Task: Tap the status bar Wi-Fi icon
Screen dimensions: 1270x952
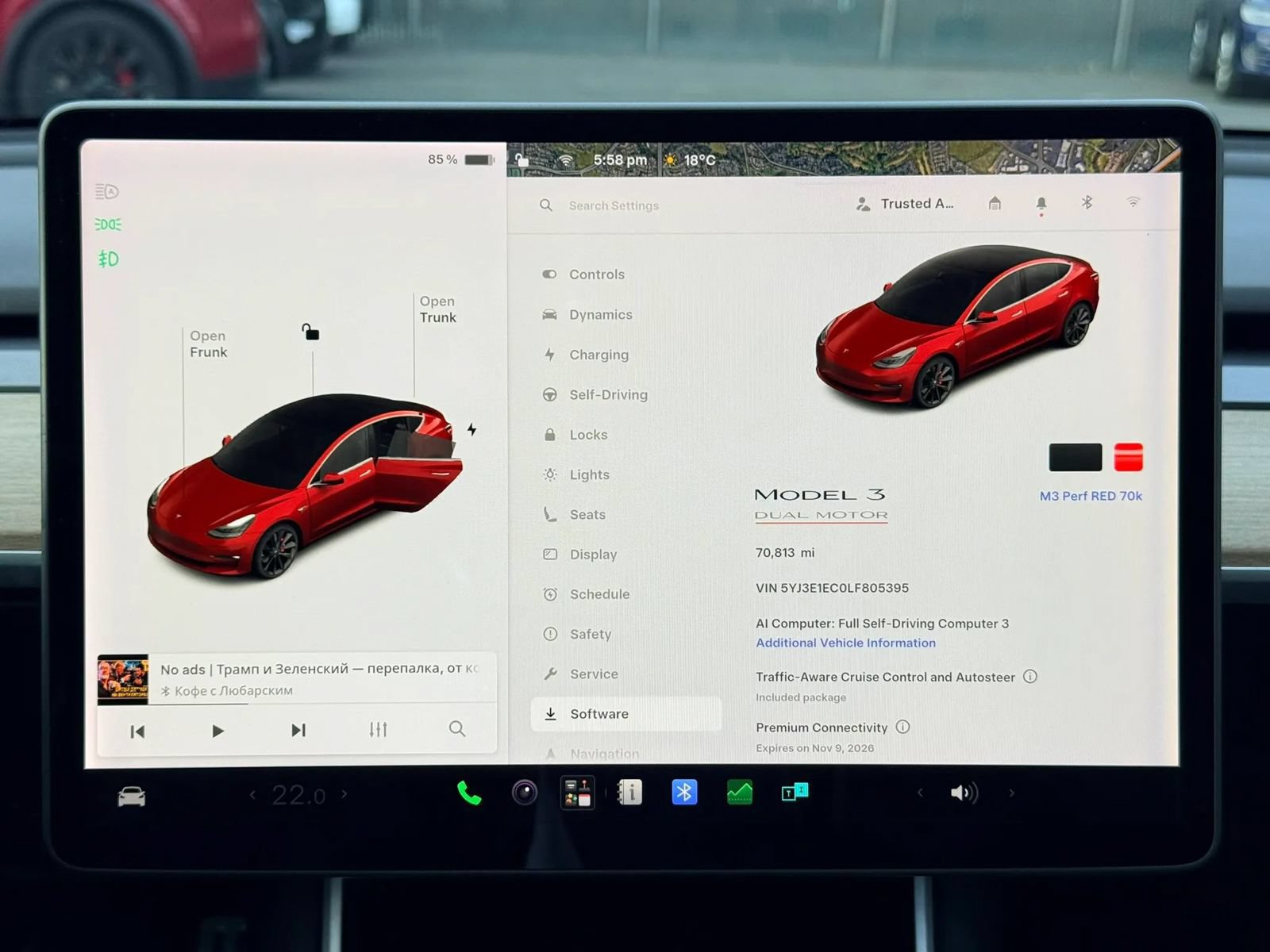Action: point(565,160)
